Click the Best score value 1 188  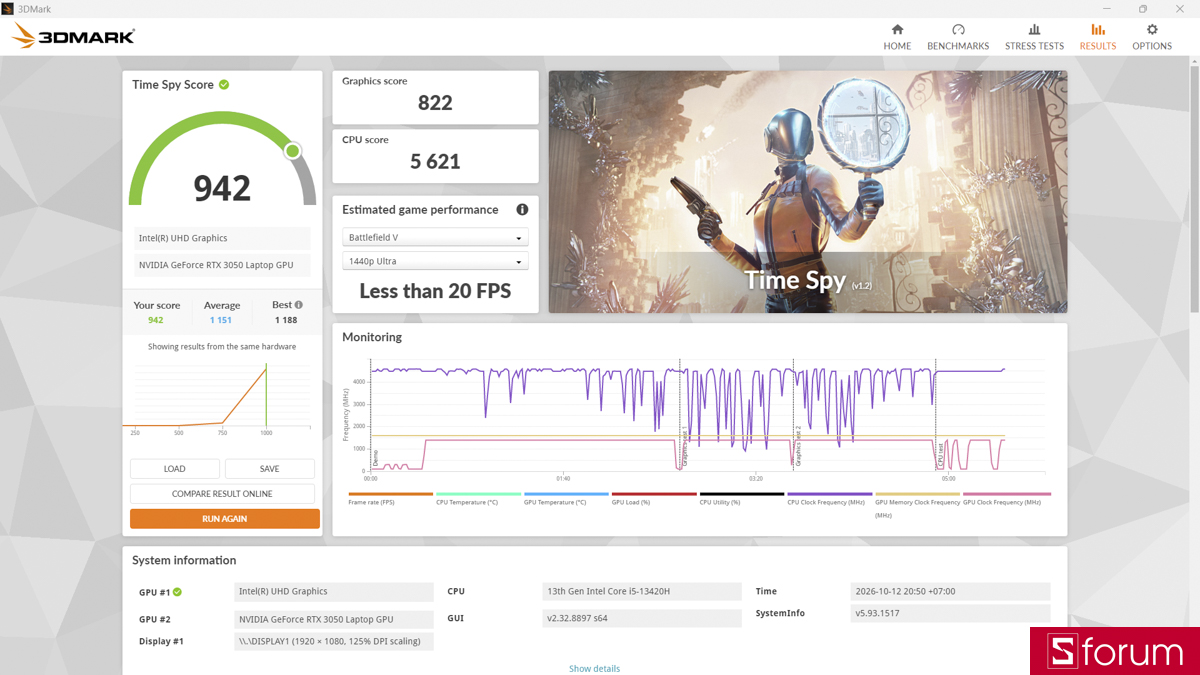click(x=287, y=320)
